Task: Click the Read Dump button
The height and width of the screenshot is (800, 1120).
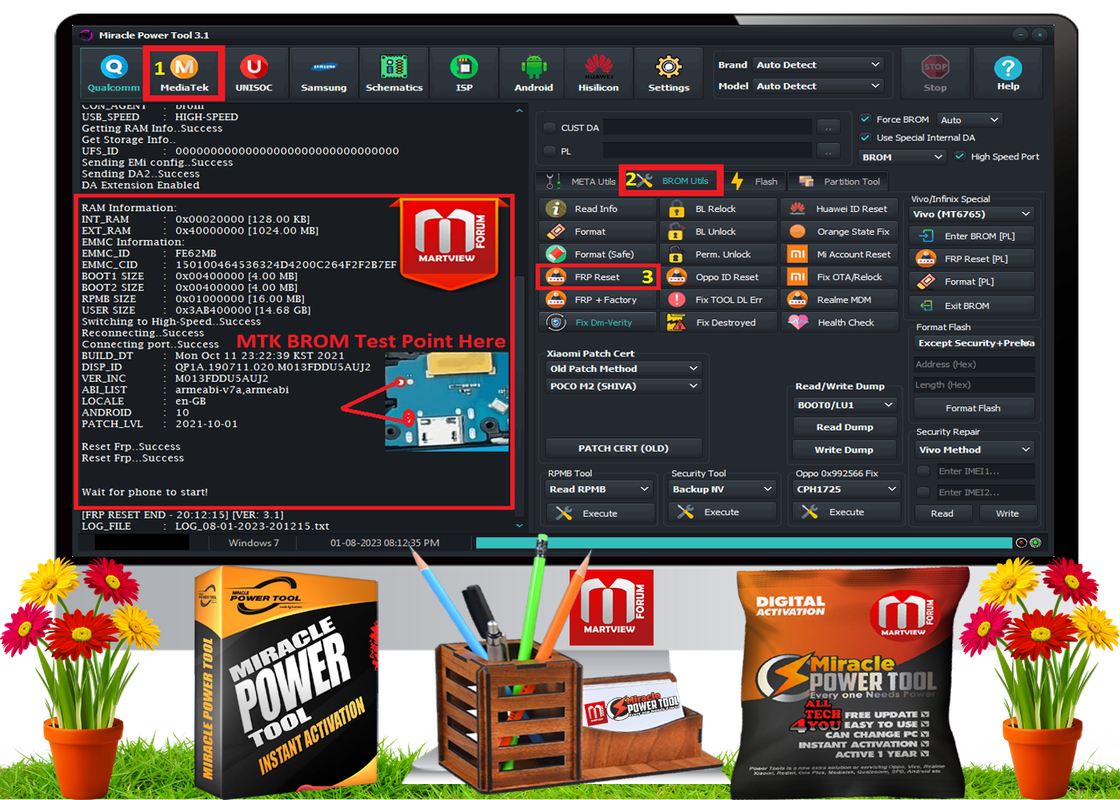Action: click(x=845, y=427)
